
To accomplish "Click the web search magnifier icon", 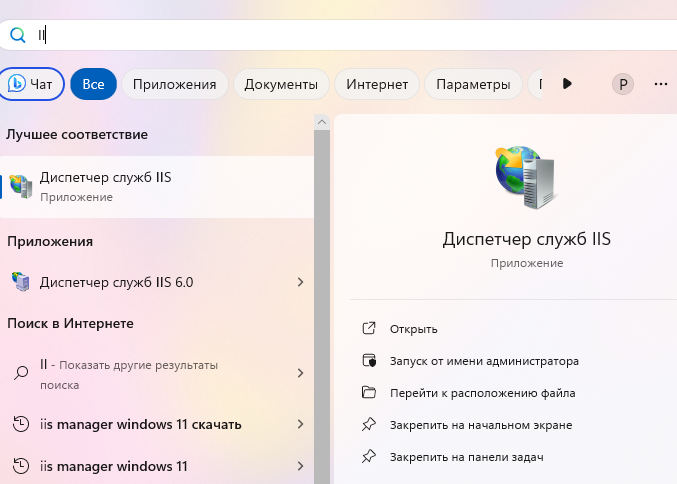I will [x=21, y=373].
